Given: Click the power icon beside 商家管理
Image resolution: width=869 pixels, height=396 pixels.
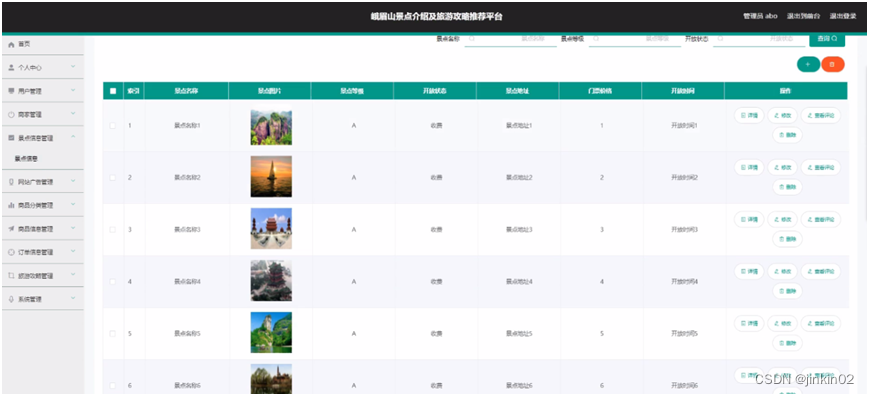Looking at the screenshot, I should [11, 115].
